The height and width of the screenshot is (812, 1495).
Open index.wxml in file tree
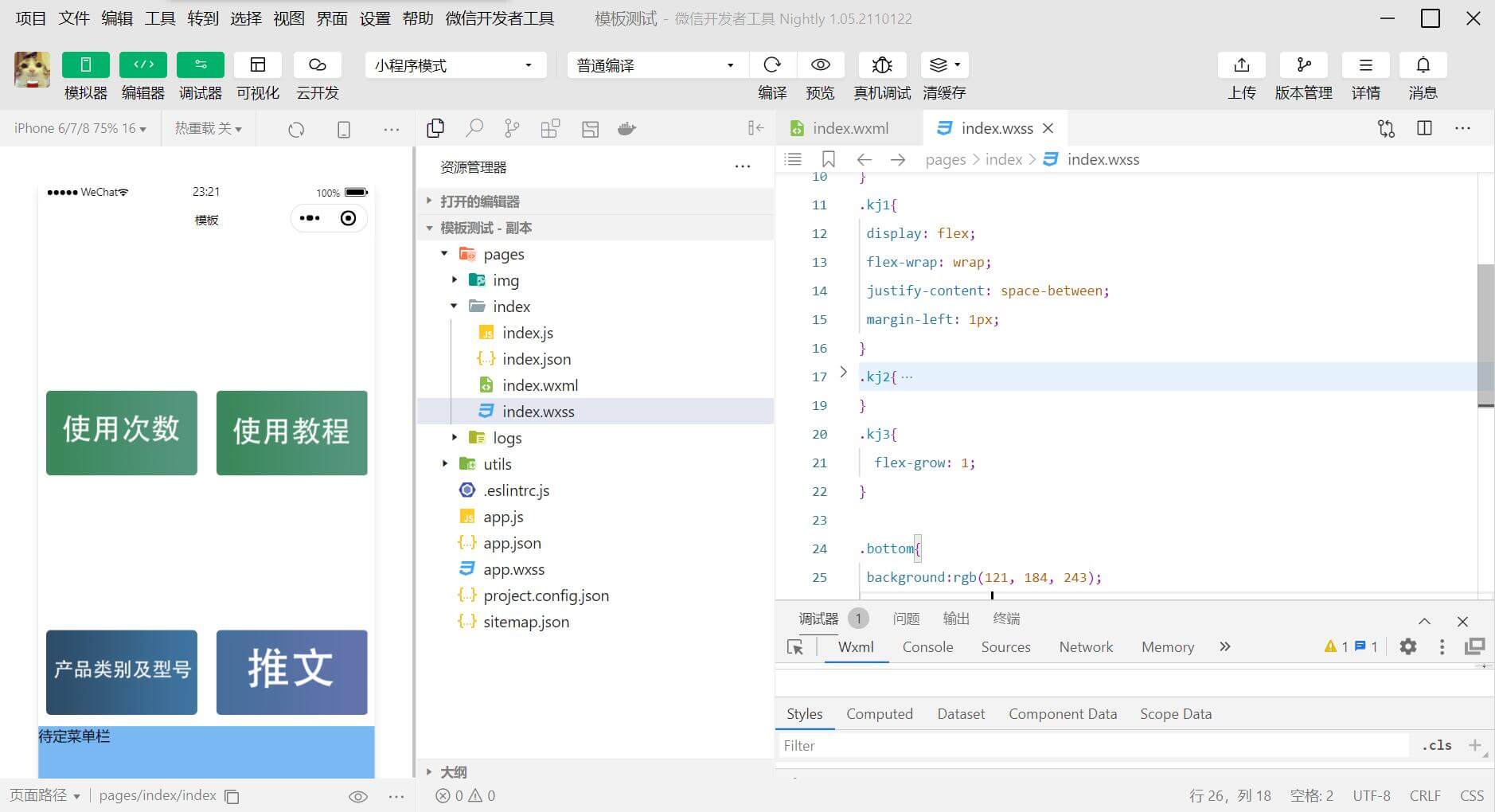[540, 385]
